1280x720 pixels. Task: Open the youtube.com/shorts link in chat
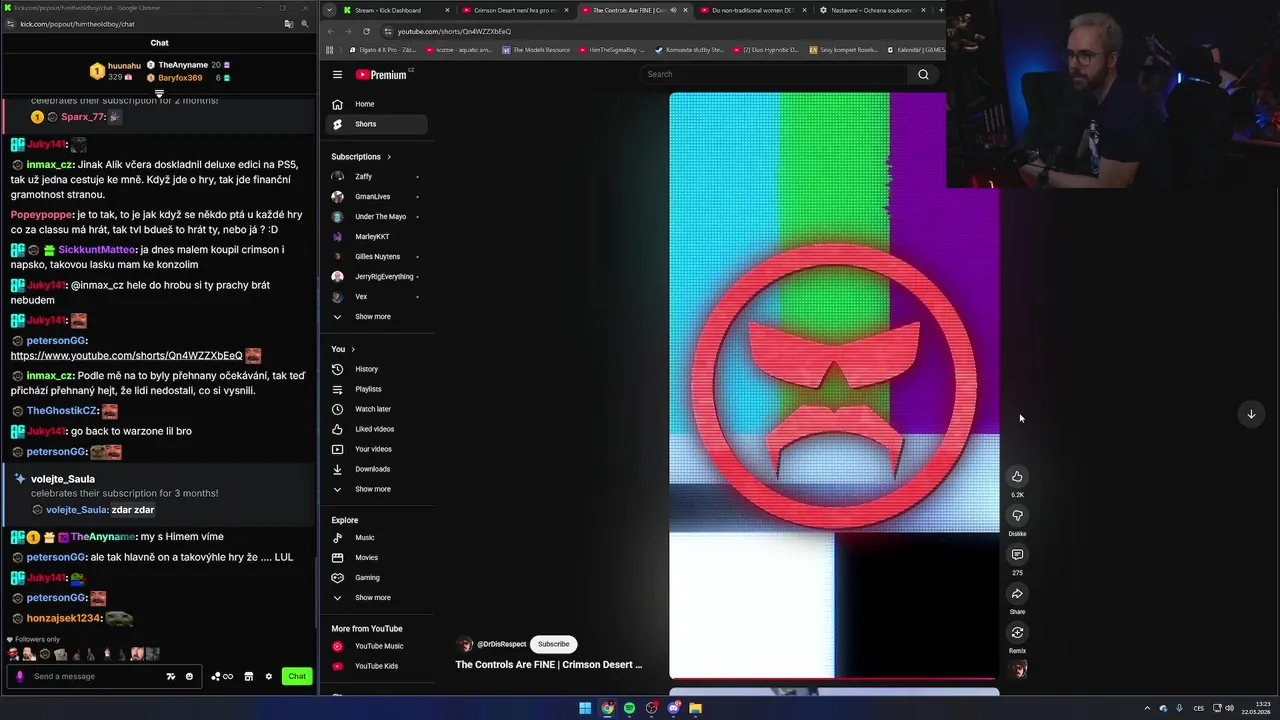(x=126, y=356)
